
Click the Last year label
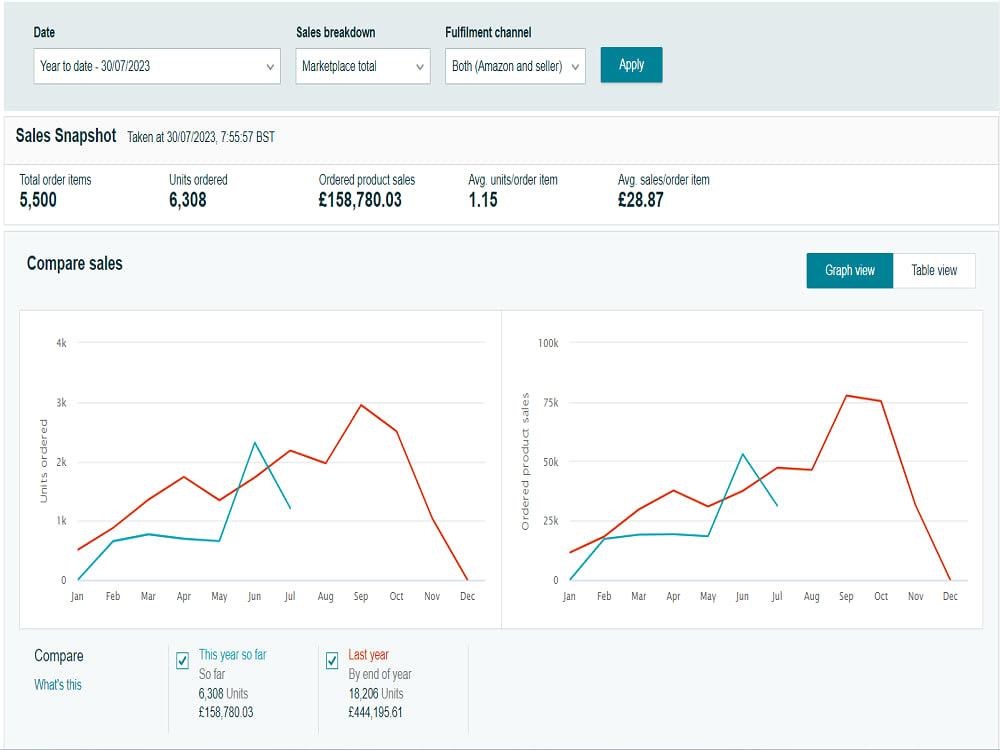[369, 655]
